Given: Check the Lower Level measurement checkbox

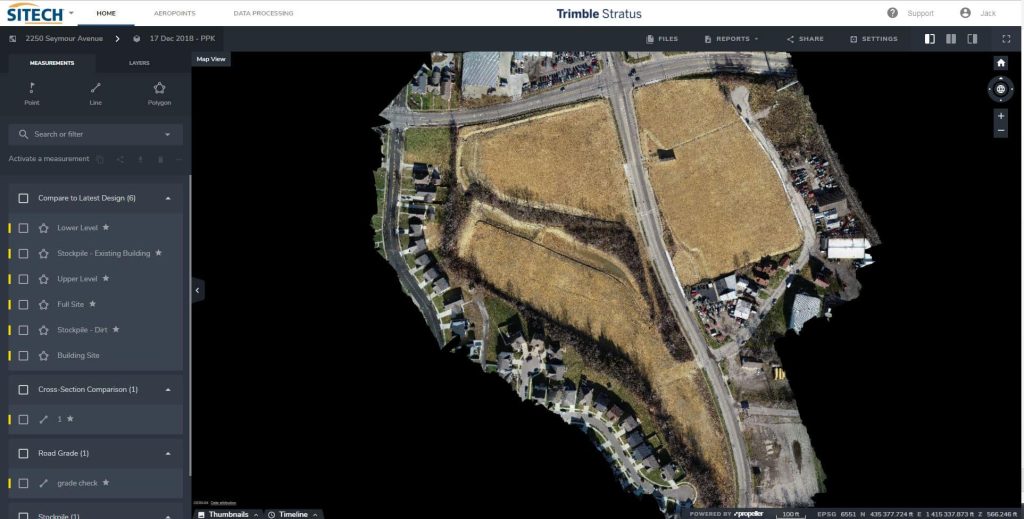Looking at the screenshot, I should [24, 228].
